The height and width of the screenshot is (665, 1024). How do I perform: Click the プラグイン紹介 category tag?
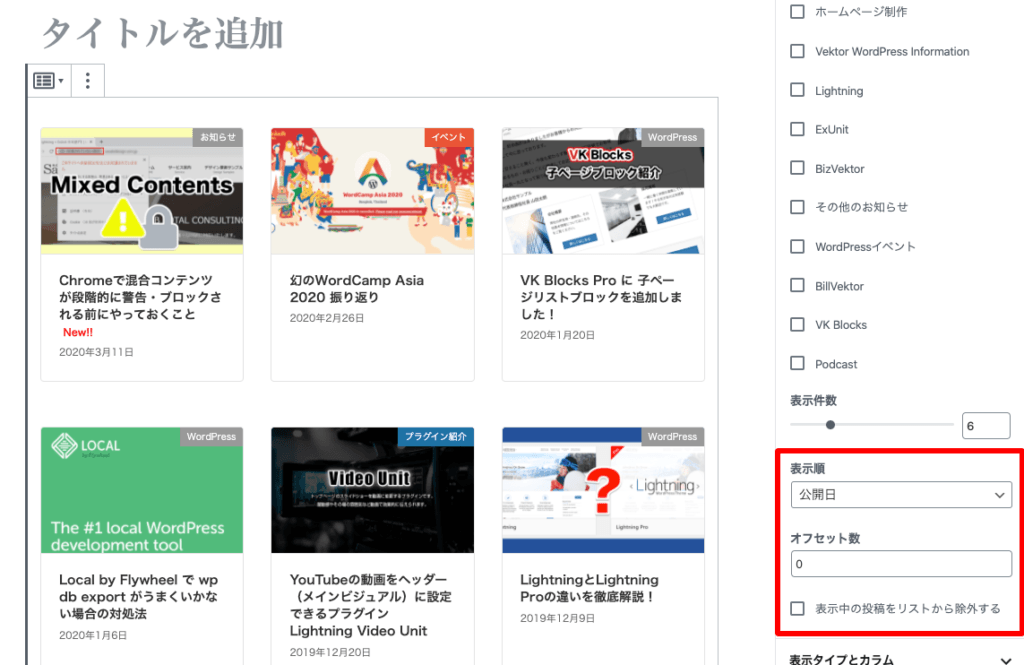pos(436,436)
